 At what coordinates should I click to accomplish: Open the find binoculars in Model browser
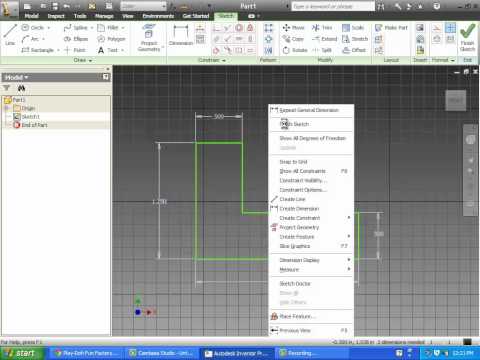click(x=21, y=88)
